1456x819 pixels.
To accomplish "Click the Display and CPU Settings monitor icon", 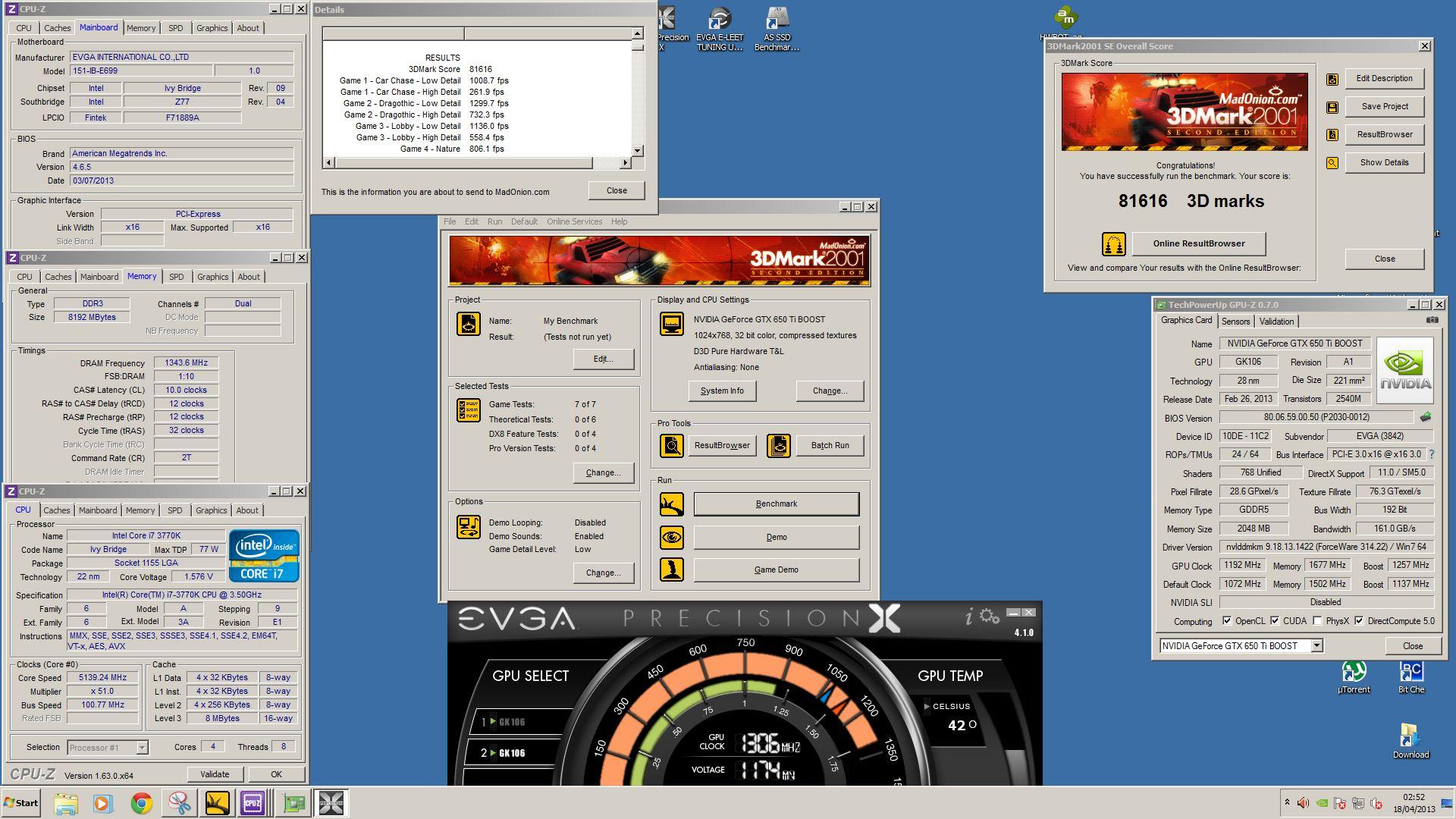I will pos(671,324).
